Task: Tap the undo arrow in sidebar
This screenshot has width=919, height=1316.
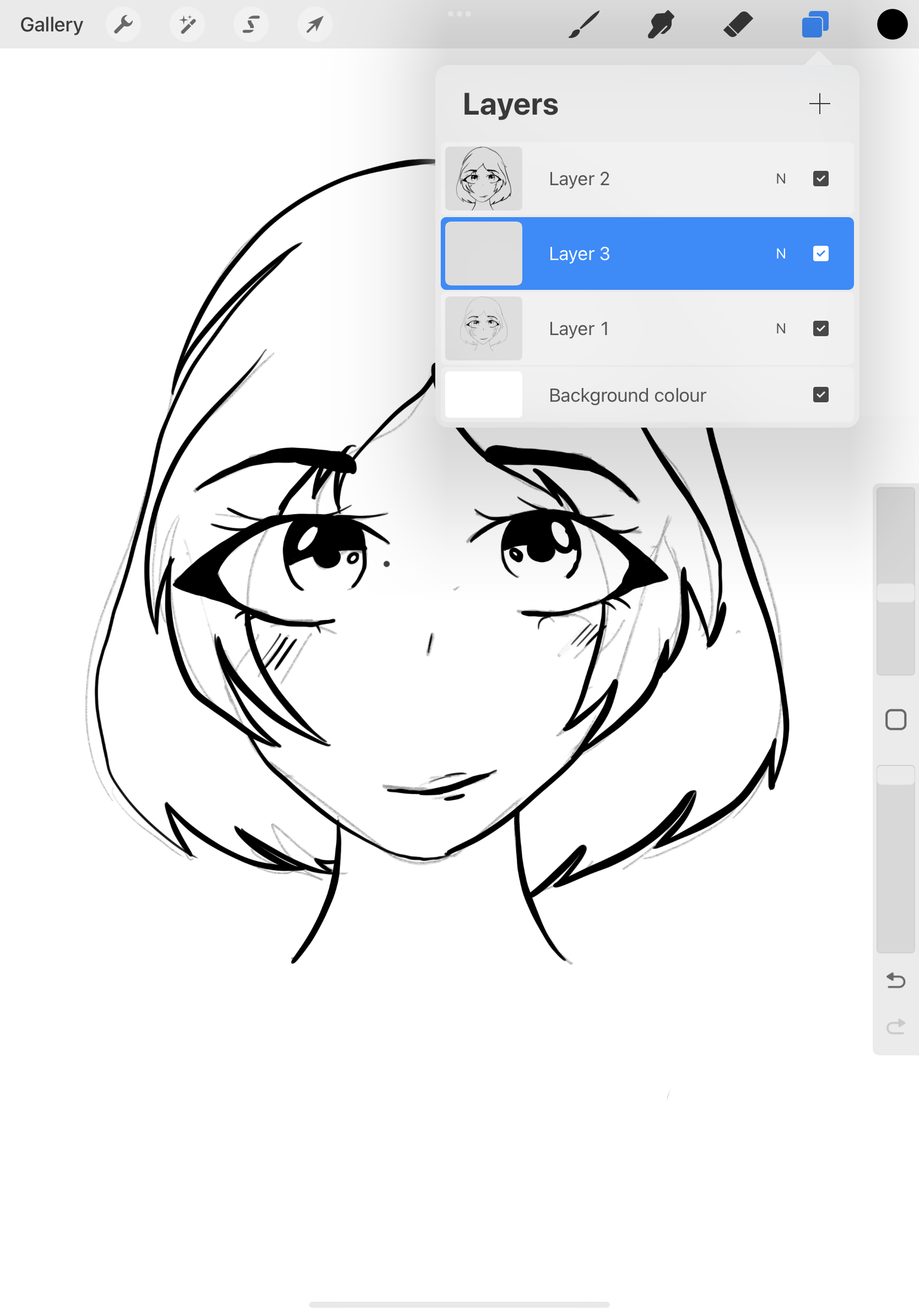Action: point(895,980)
